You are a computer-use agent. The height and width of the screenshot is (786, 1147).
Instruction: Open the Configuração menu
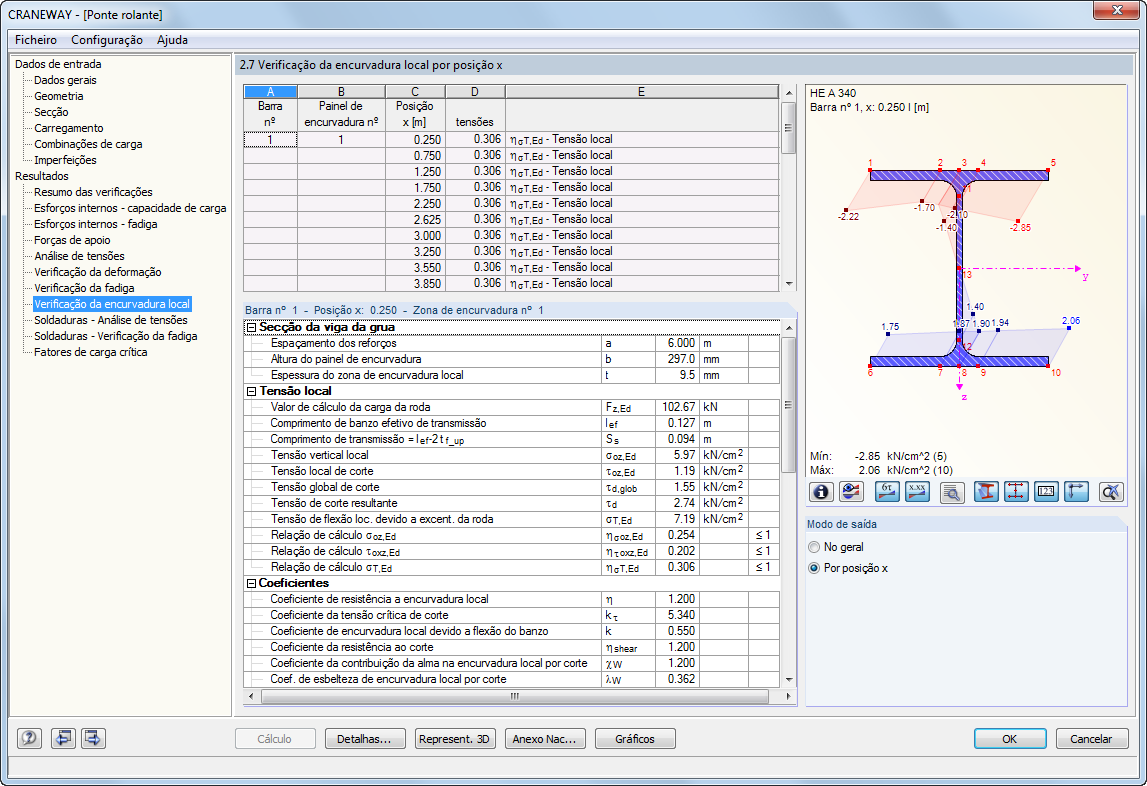point(107,40)
